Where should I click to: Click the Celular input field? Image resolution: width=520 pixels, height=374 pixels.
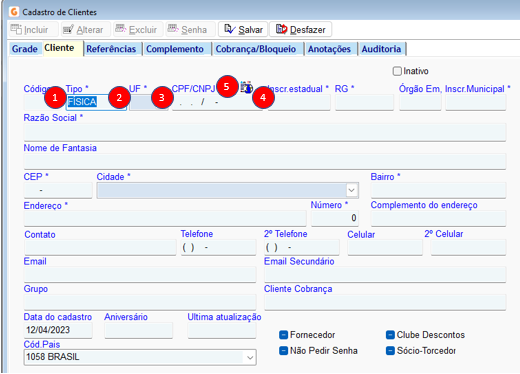point(385,248)
